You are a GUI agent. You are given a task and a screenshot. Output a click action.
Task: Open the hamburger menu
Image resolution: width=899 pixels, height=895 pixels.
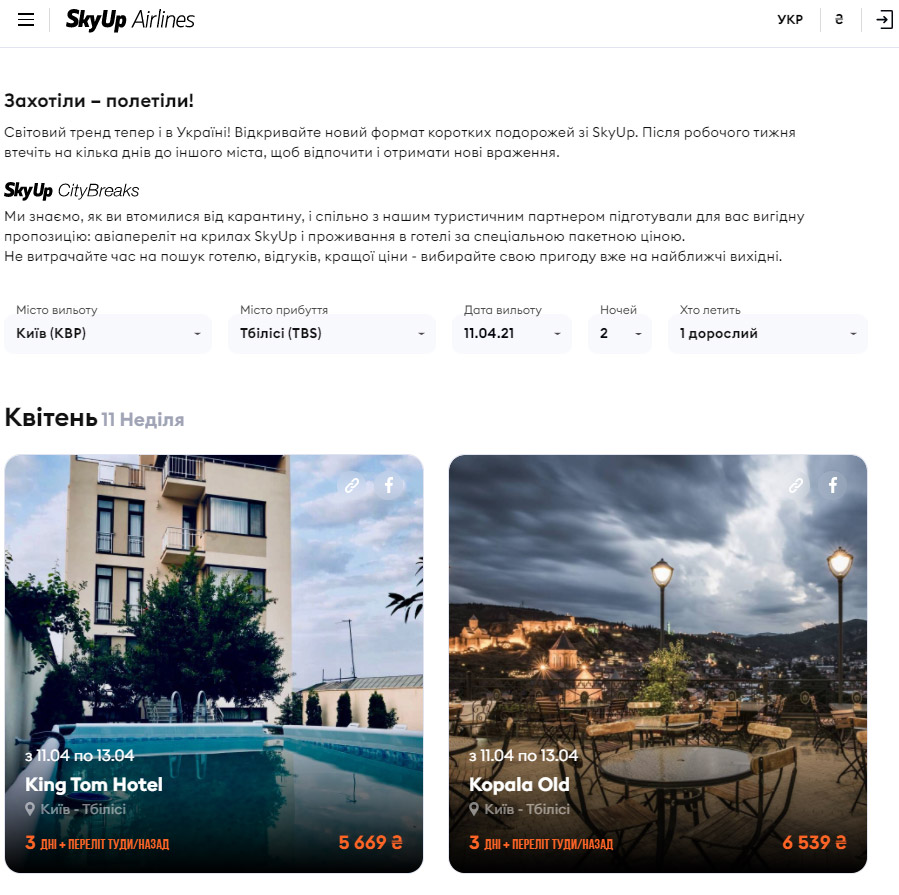(x=26, y=20)
